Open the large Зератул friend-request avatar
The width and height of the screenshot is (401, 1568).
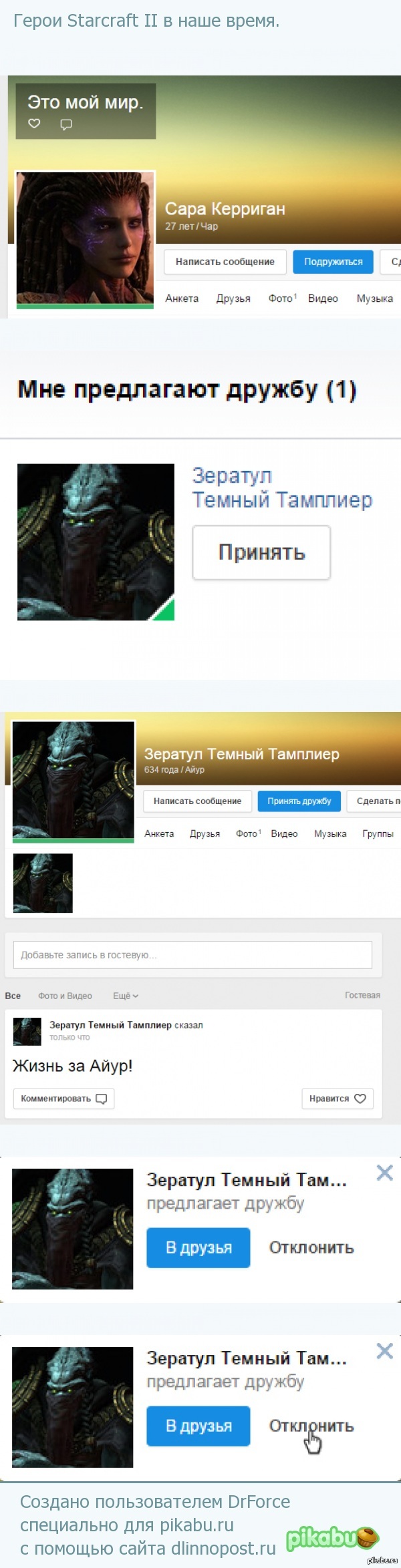pyautogui.click(x=96, y=542)
